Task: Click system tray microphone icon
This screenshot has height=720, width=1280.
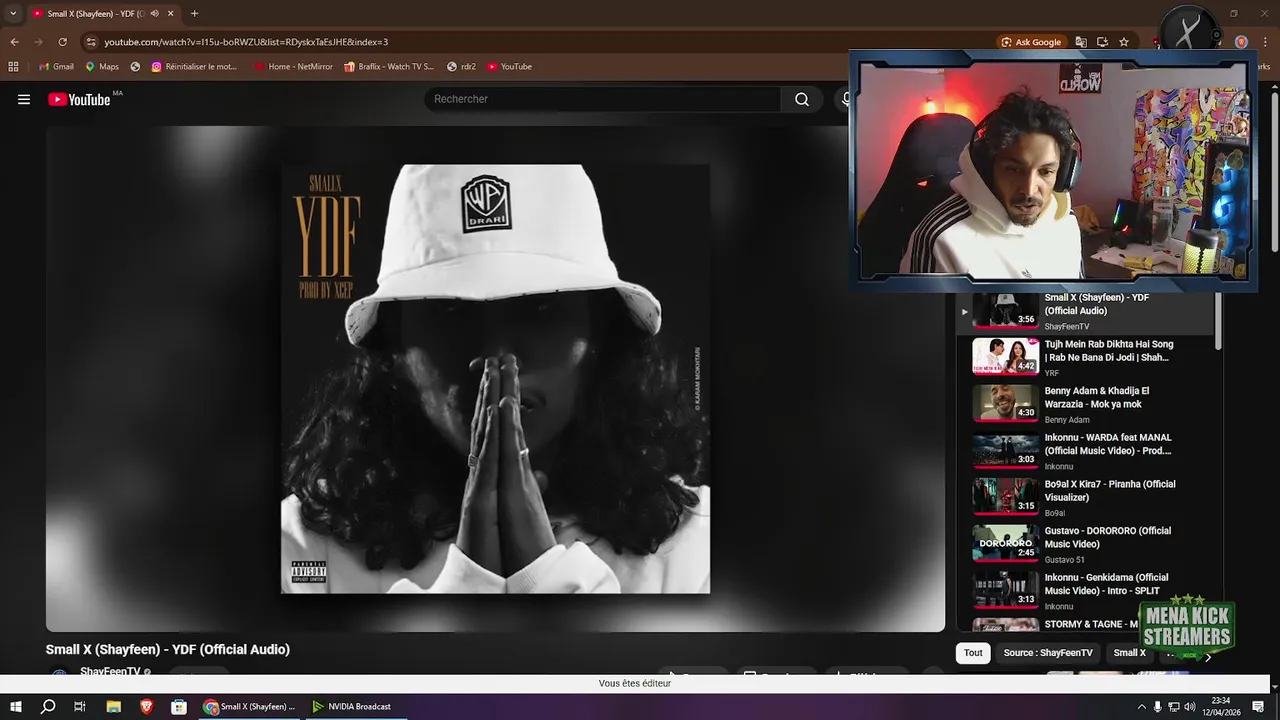Action: (x=1158, y=707)
